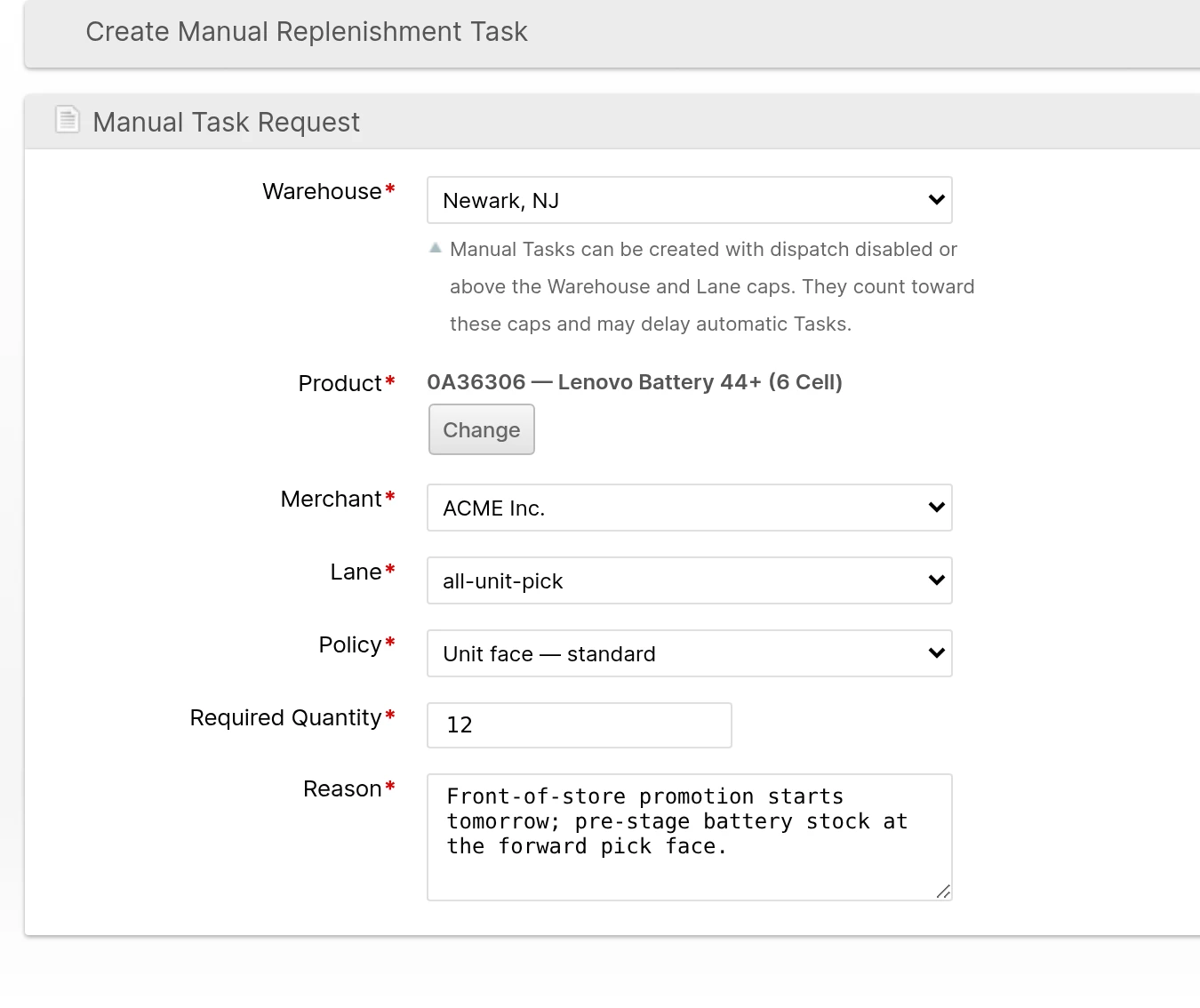Click the product name 0A36306 — Lenovo Battery 44+ (6 Cell)

635,382
